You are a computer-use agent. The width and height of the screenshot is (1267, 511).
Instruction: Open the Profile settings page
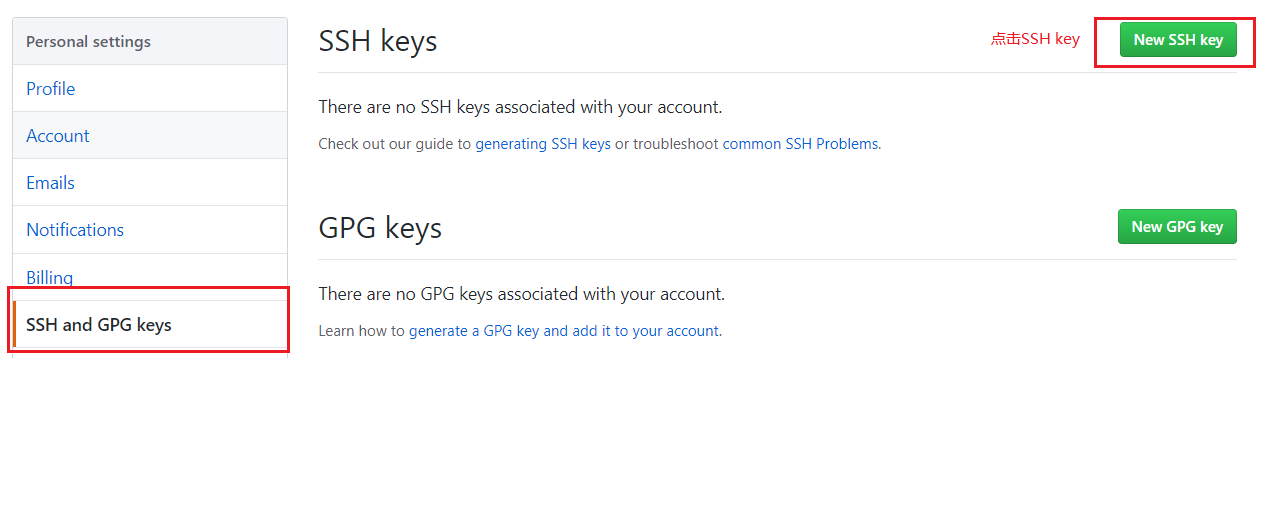51,89
